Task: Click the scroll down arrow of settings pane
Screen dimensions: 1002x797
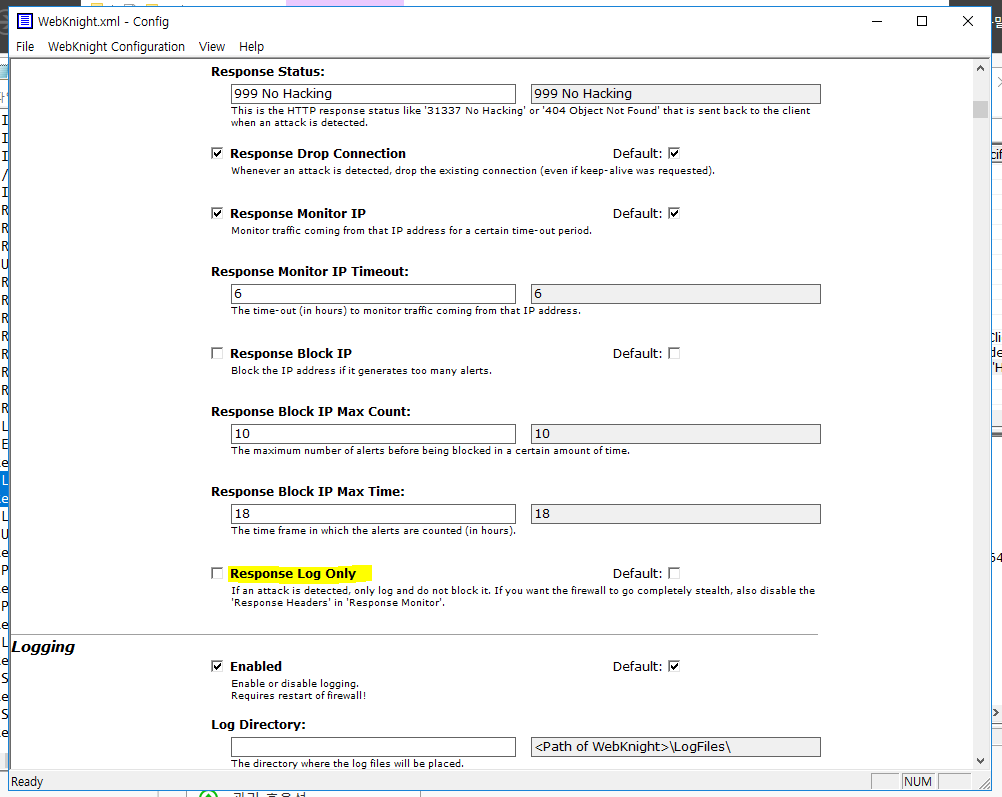Action: (x=980, y=761)
